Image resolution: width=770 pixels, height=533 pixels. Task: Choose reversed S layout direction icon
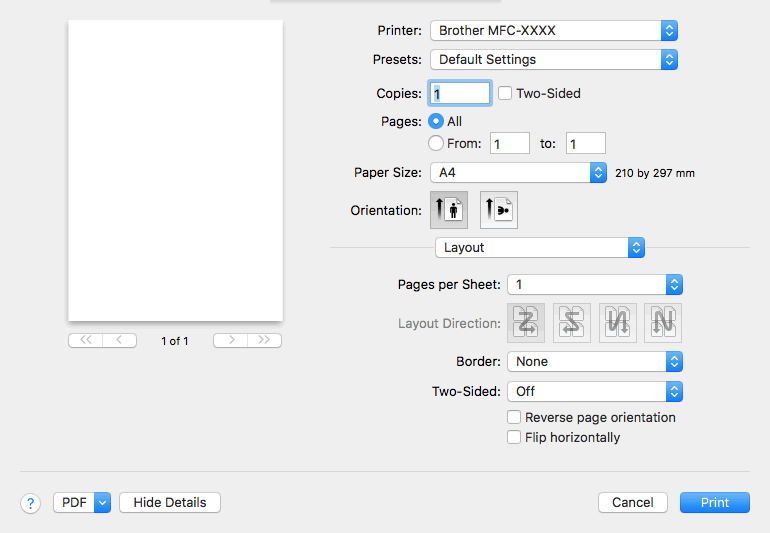point(572,323)
